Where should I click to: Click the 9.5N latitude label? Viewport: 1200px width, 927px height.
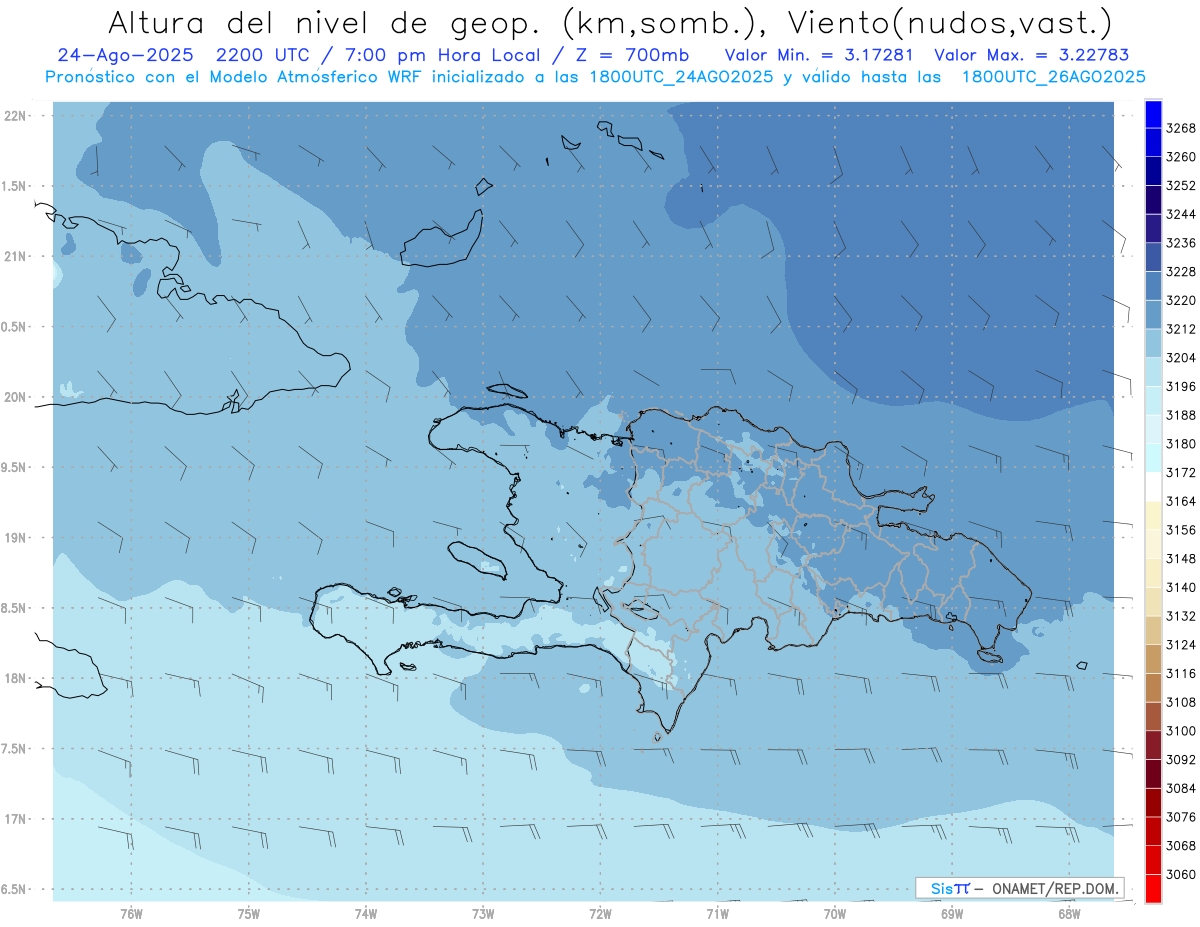(14, 468)
